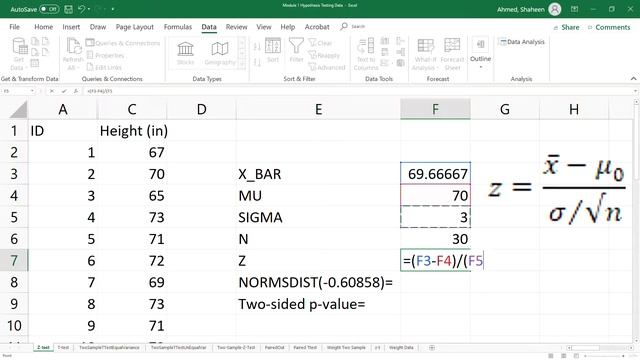Click the Flash Fill icon
This screenshot has width=640, height=360.
[x=384, y=41]
